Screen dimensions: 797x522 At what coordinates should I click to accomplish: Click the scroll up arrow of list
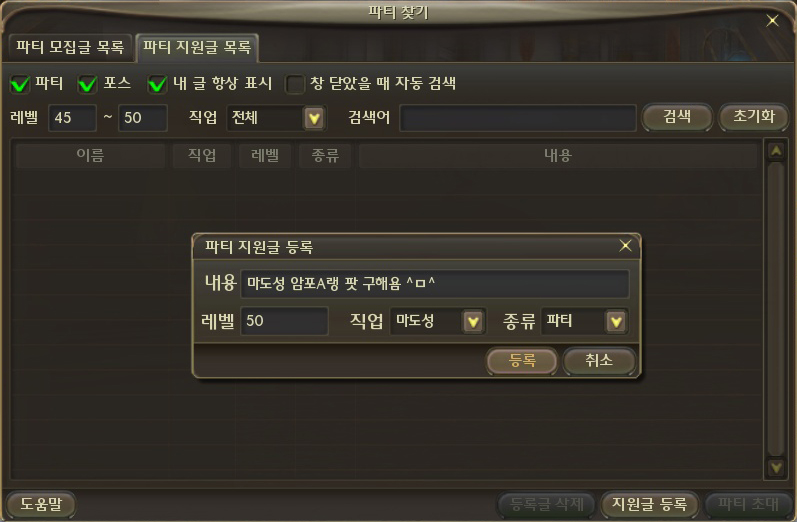coord(776,151)
